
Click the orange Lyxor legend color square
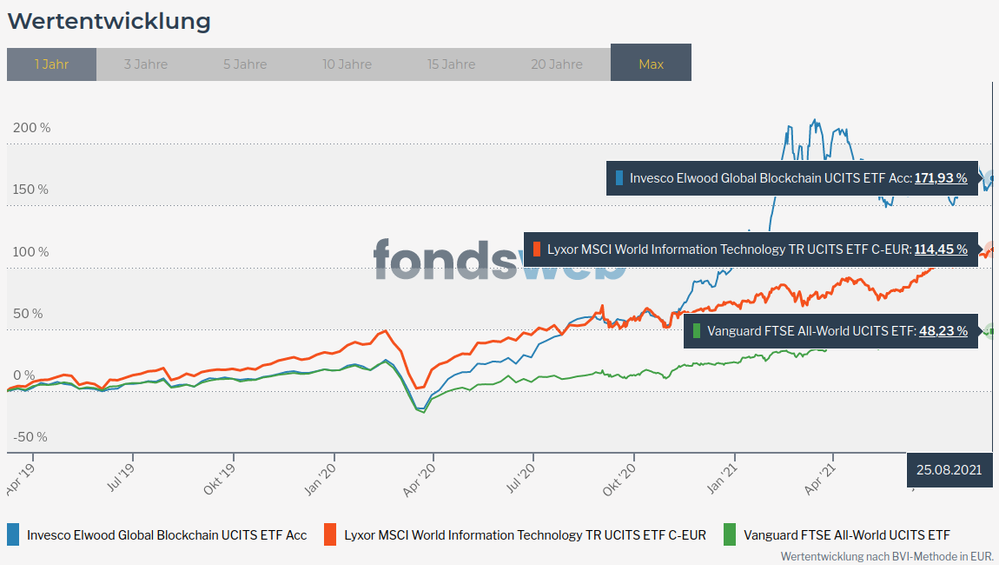pyautogui.click(x=330, y=534)
